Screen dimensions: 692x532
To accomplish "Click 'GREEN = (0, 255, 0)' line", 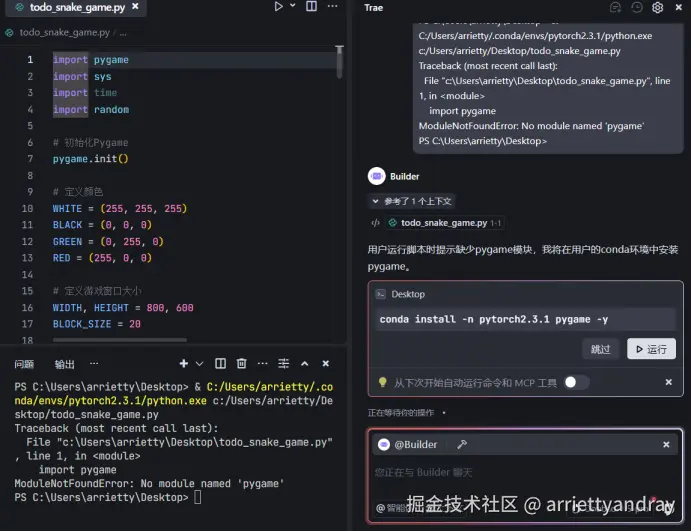I will pos(108,241).
